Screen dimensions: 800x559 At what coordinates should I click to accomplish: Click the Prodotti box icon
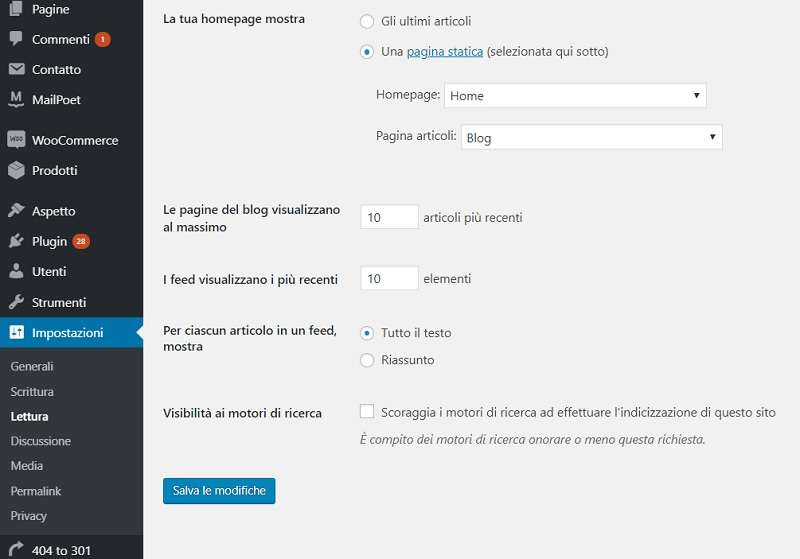pyautogui.click(x=15, y=171)
